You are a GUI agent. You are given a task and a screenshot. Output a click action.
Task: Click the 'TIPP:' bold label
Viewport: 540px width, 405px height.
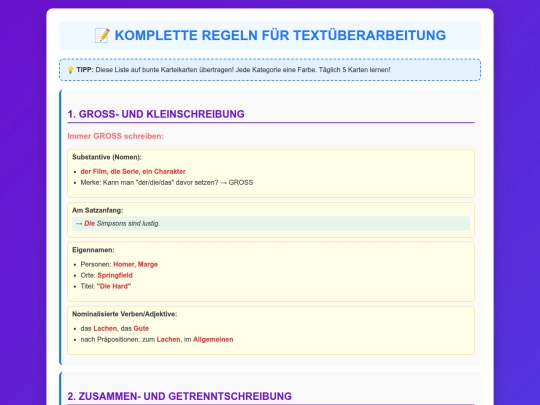click(85, 70)
